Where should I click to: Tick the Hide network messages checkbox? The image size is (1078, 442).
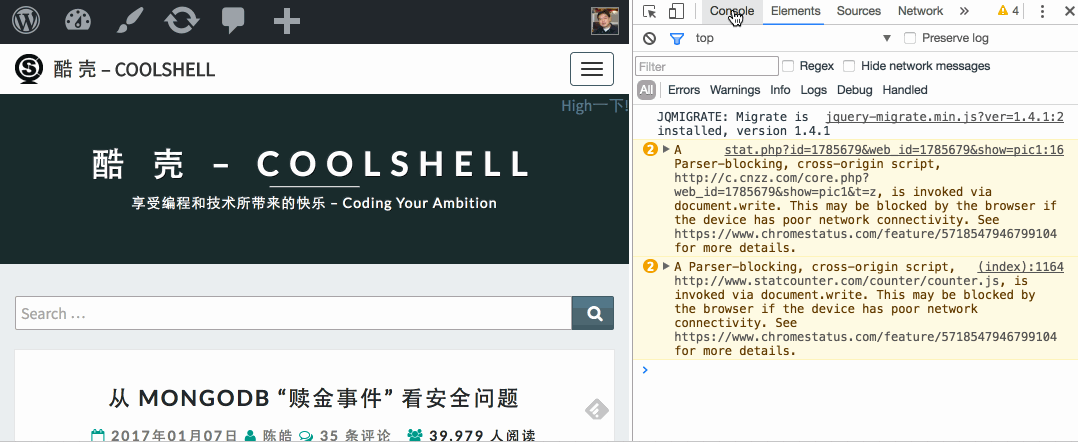849,66
